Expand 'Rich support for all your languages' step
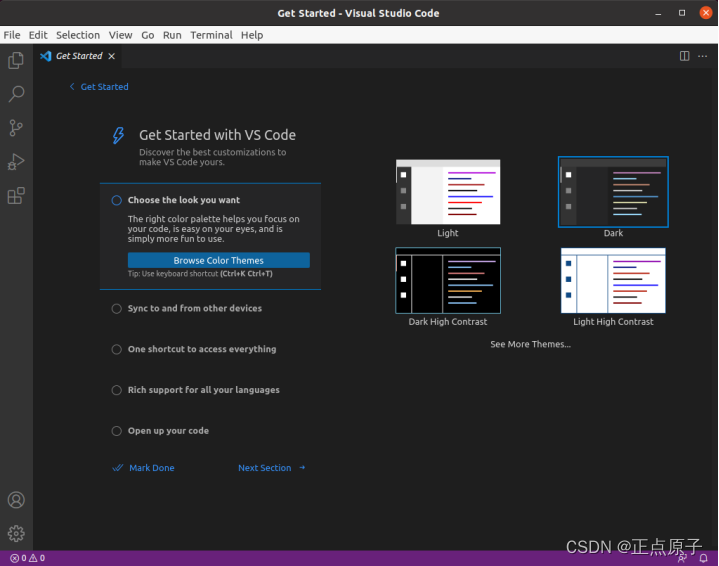This screenshot has width=719, height=566. [x=204, y=390]
